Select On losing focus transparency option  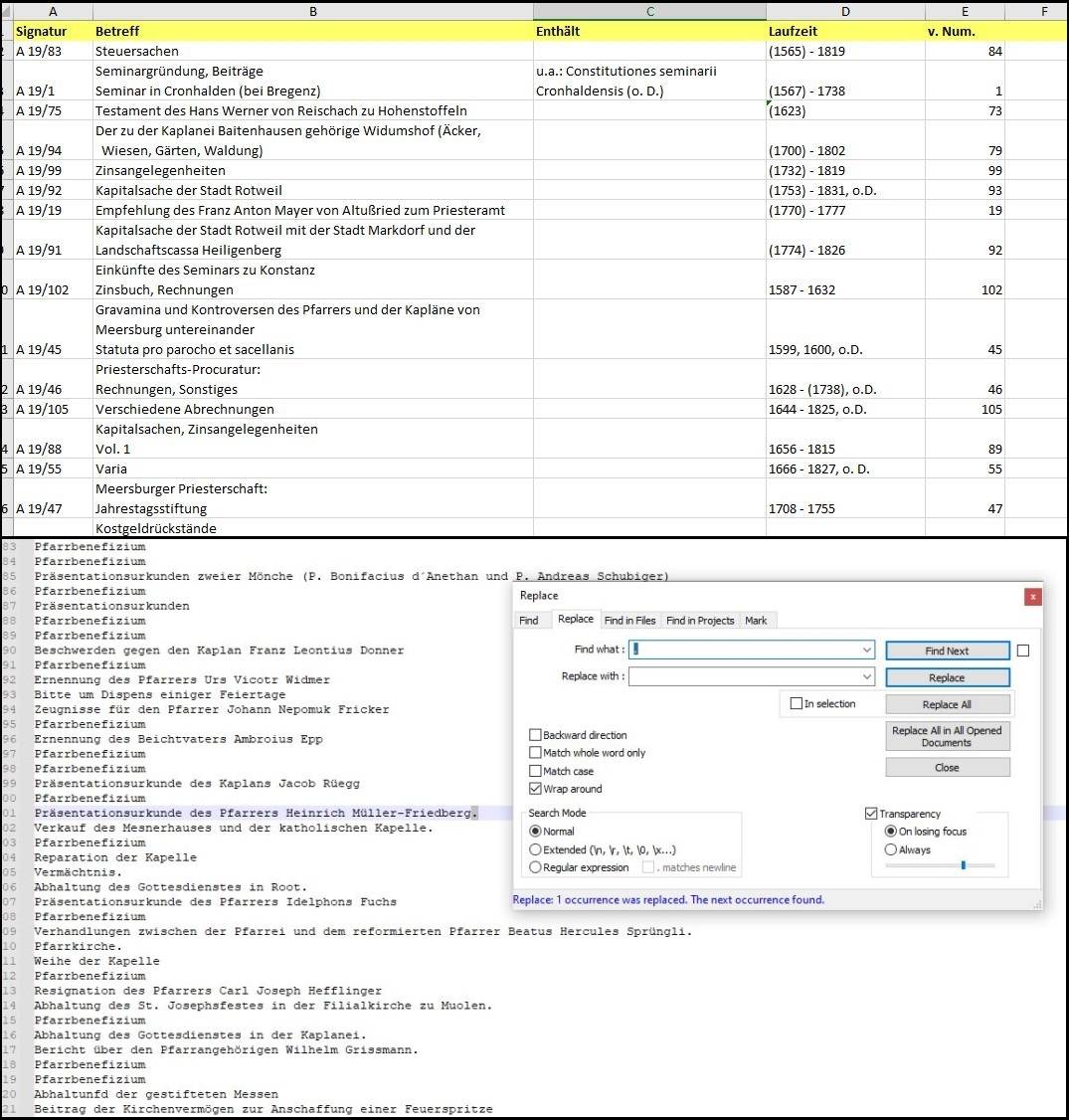(890, 832)
